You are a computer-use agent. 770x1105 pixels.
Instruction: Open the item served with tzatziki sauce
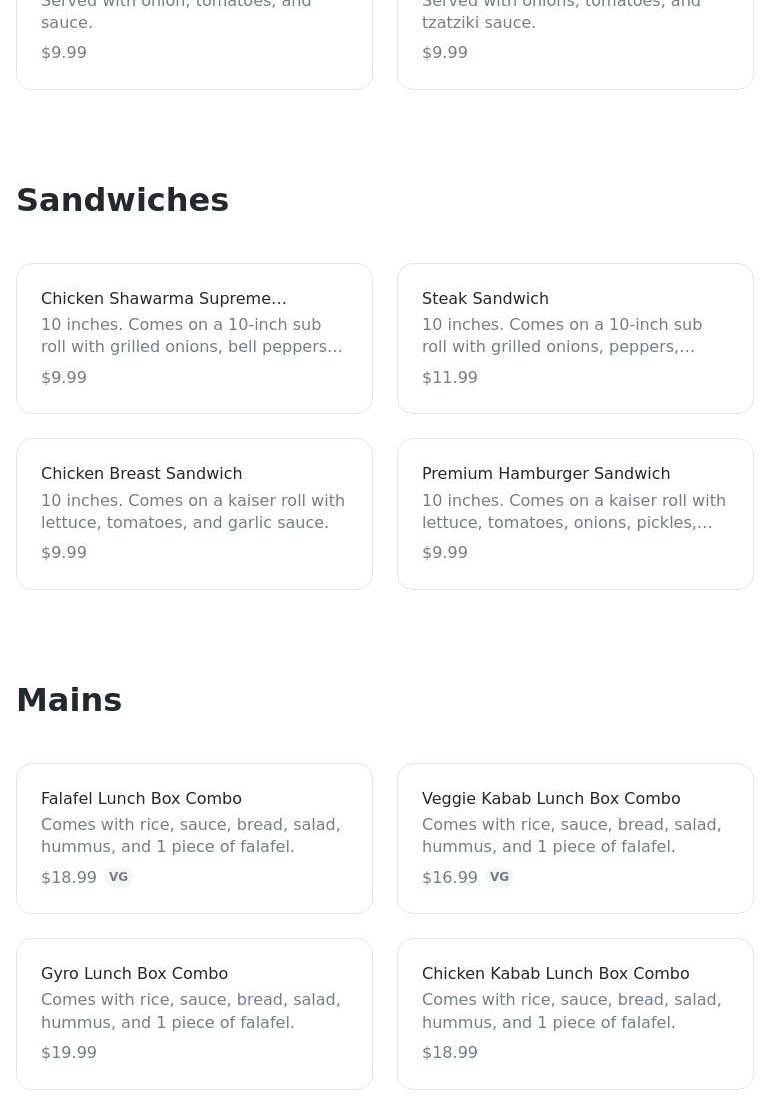(575, 40)
